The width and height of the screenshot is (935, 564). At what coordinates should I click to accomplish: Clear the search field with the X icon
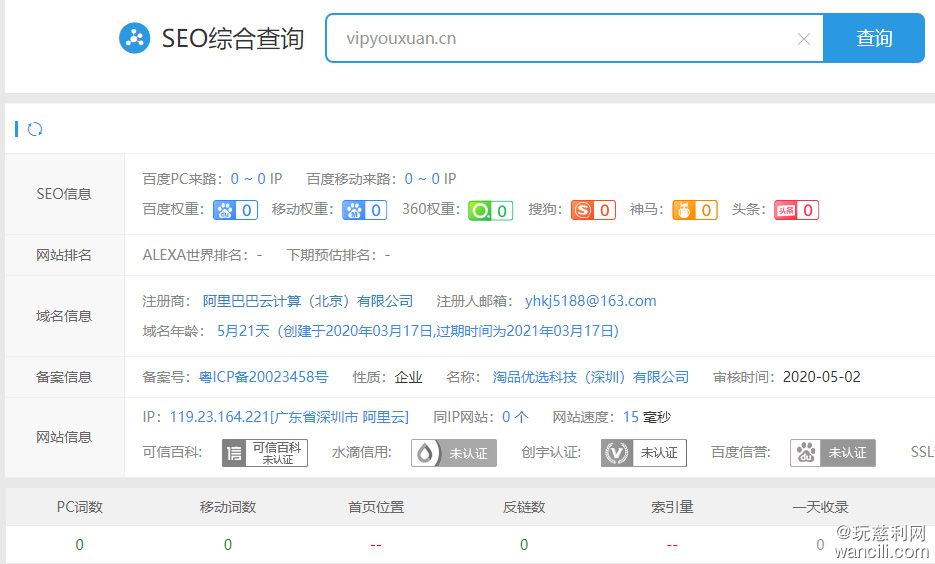coord(803,39)
